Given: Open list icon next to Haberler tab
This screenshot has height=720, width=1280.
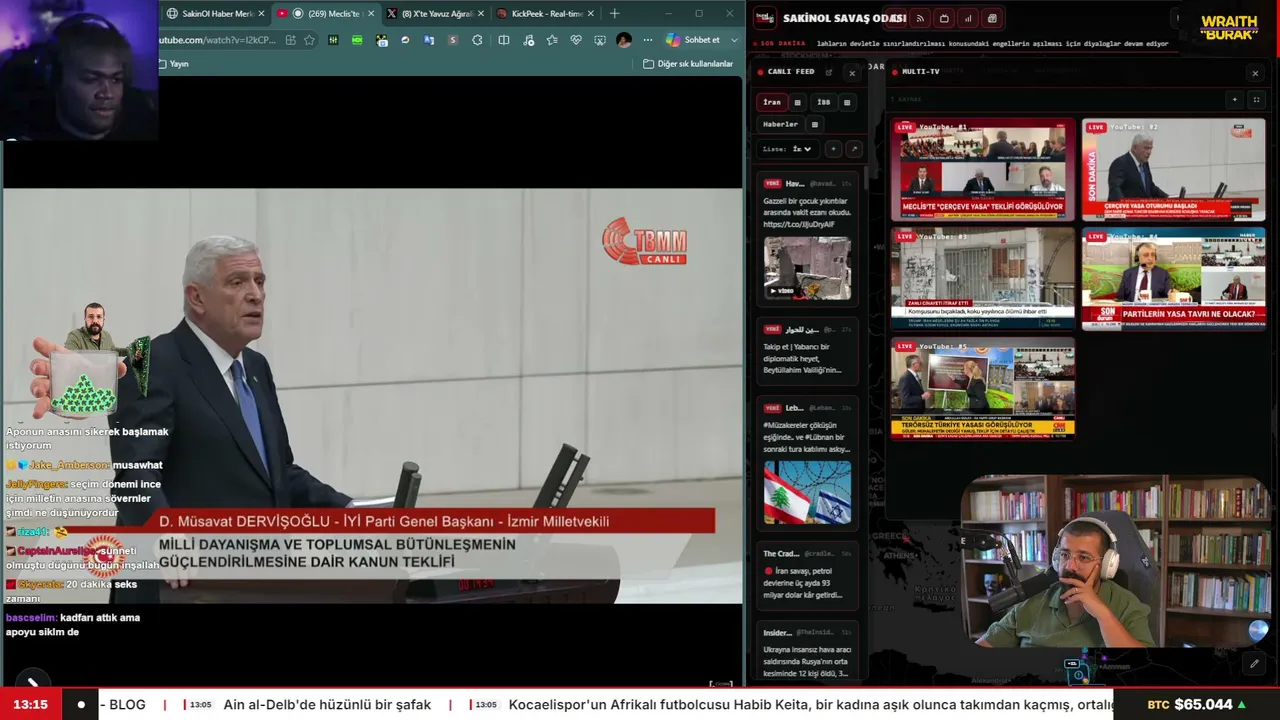Looking at the screenshot, I should (x=814, y=125).
